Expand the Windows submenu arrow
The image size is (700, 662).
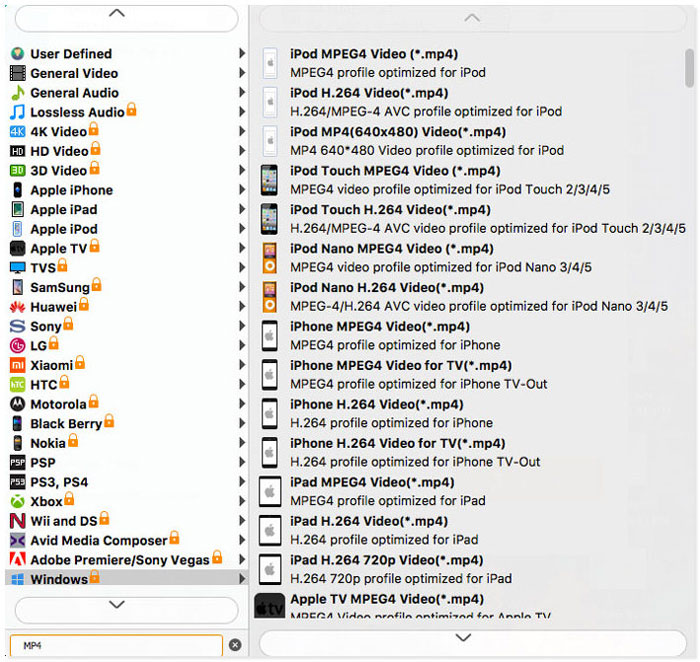[x=242, y=579]
